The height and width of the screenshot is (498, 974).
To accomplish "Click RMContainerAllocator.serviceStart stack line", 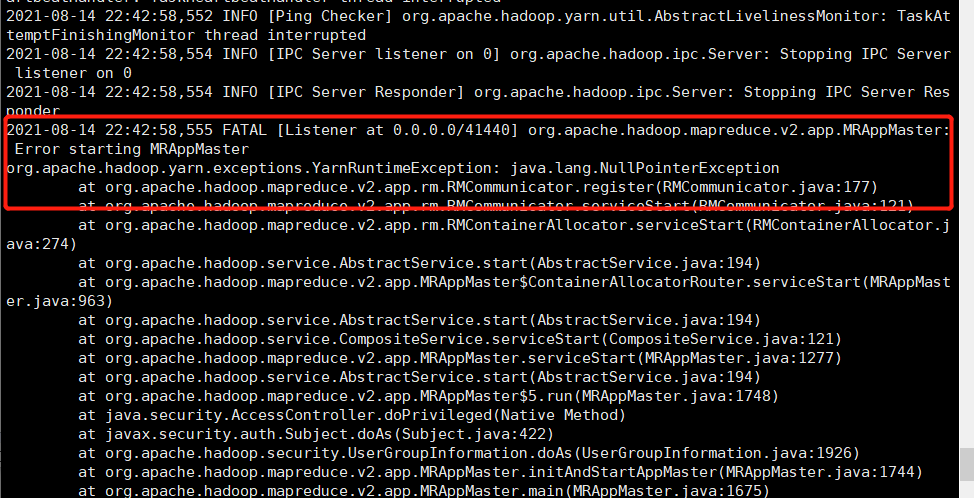I will point(478,235).
